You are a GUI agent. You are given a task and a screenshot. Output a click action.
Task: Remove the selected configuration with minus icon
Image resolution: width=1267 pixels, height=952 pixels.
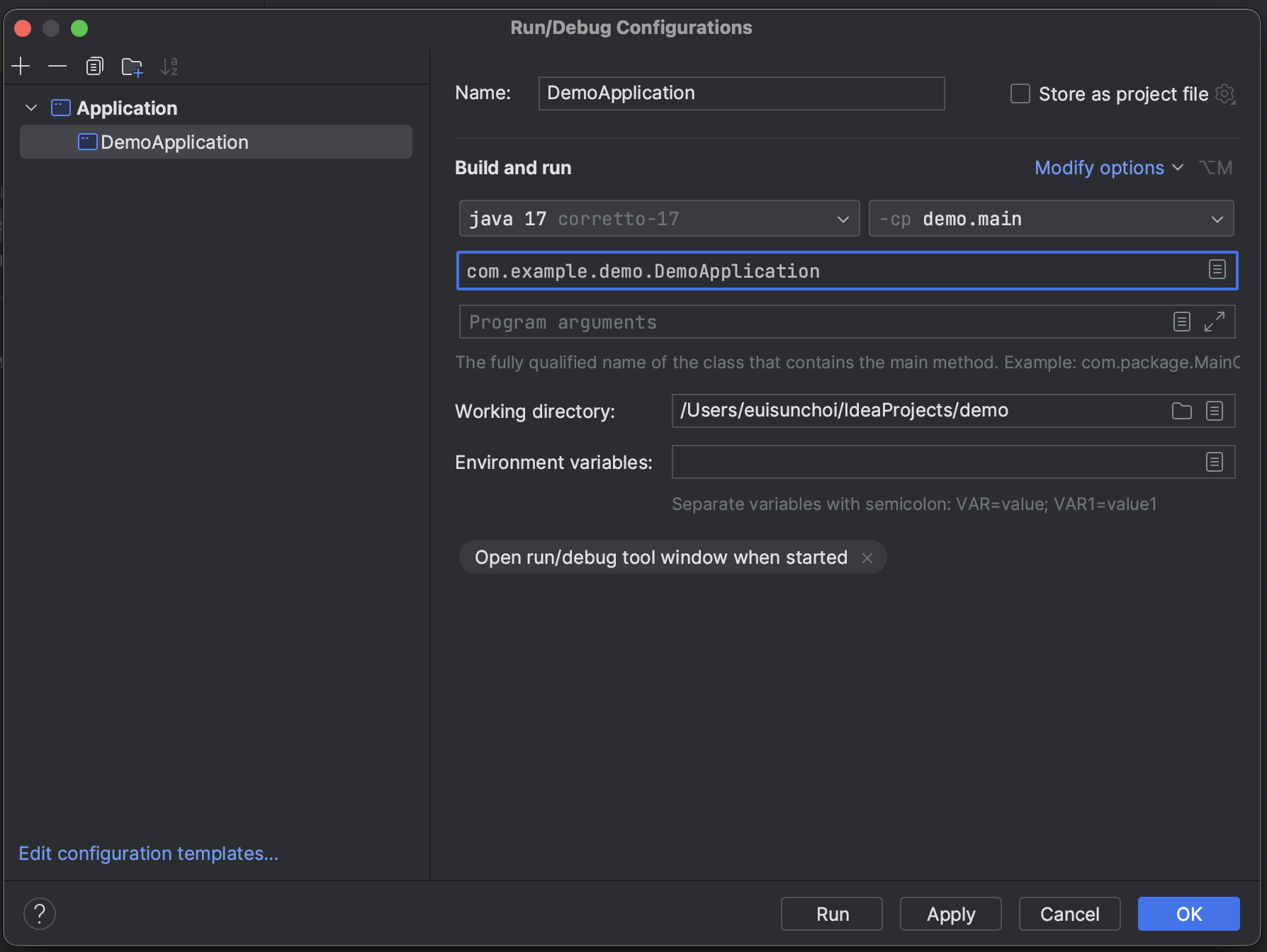pos(57,67)
